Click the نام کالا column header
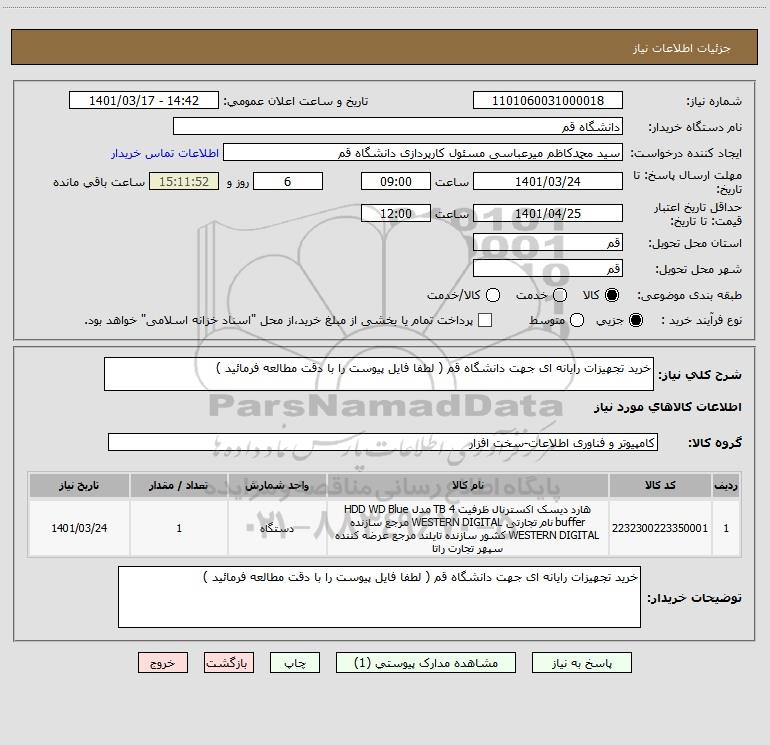The width and height of the screenshot is (770, 745). [x=468, y=485]
